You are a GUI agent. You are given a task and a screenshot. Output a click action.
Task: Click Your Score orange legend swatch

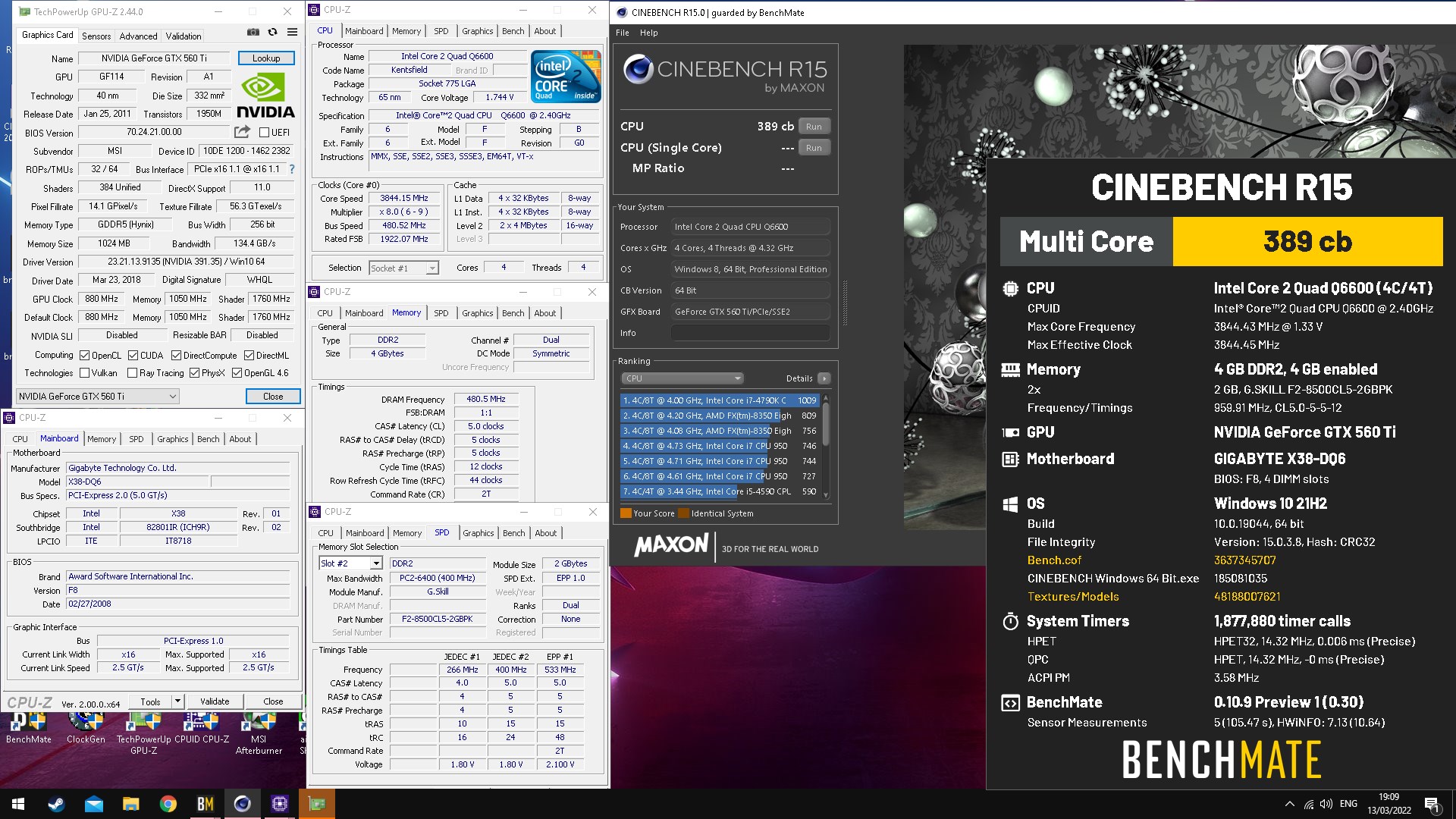[x=626, y=513]
